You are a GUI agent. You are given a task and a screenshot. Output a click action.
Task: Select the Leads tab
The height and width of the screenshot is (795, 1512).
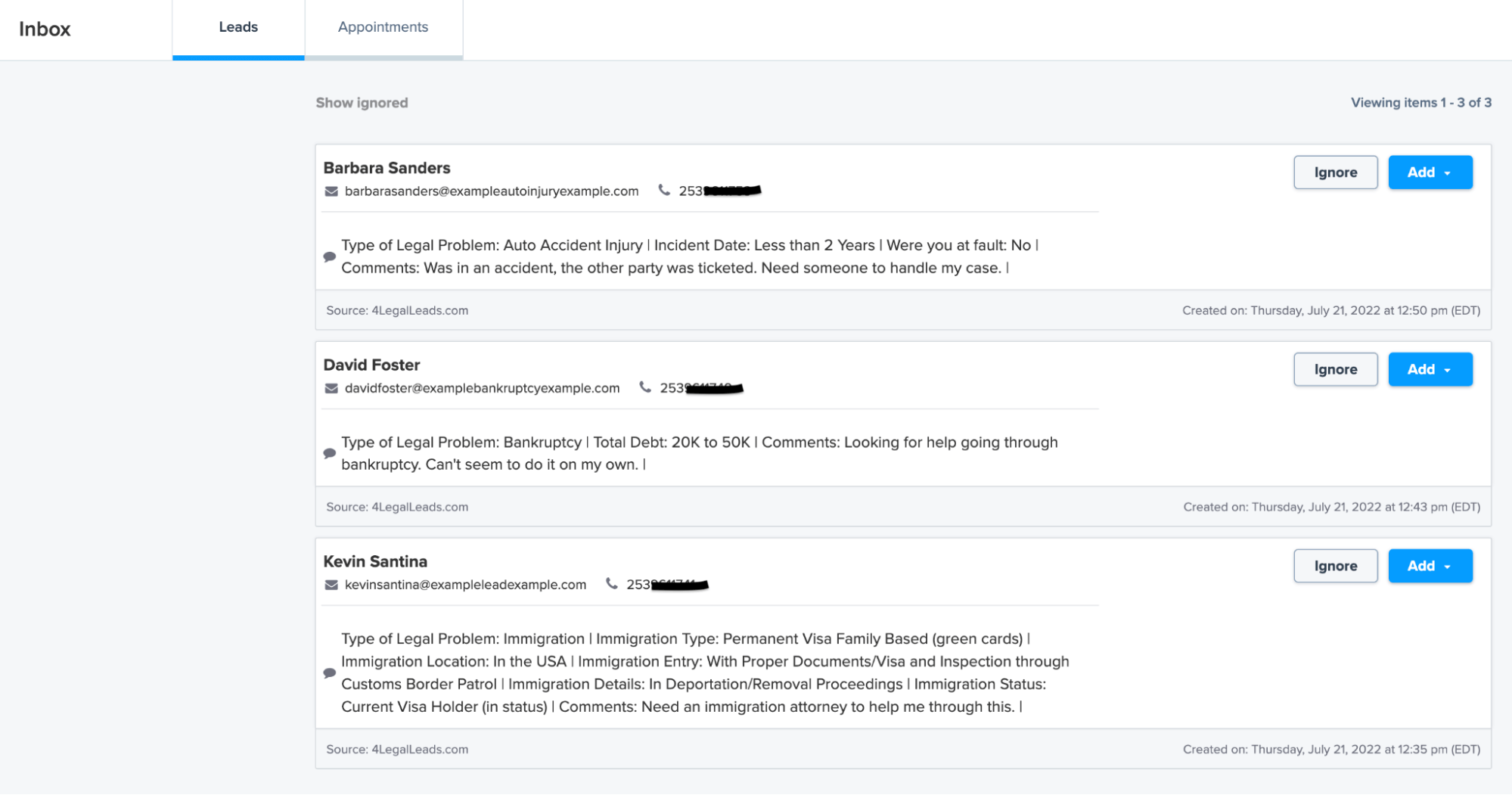coord(238,28)
